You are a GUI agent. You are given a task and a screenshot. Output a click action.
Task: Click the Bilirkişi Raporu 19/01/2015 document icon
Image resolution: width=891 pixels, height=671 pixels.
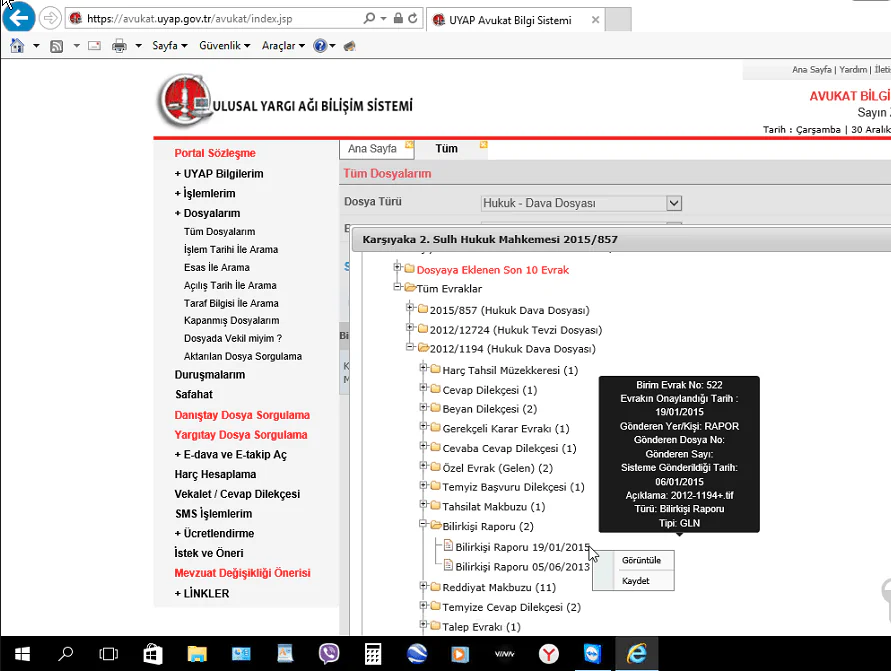pos(448,546)
